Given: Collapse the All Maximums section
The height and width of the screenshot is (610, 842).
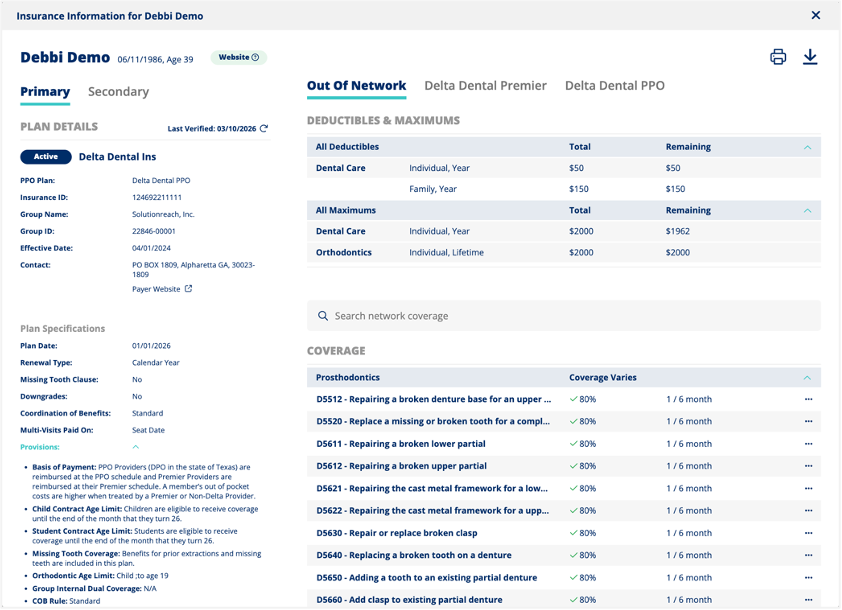Looking at the screenshot, I should click(807, 210).
